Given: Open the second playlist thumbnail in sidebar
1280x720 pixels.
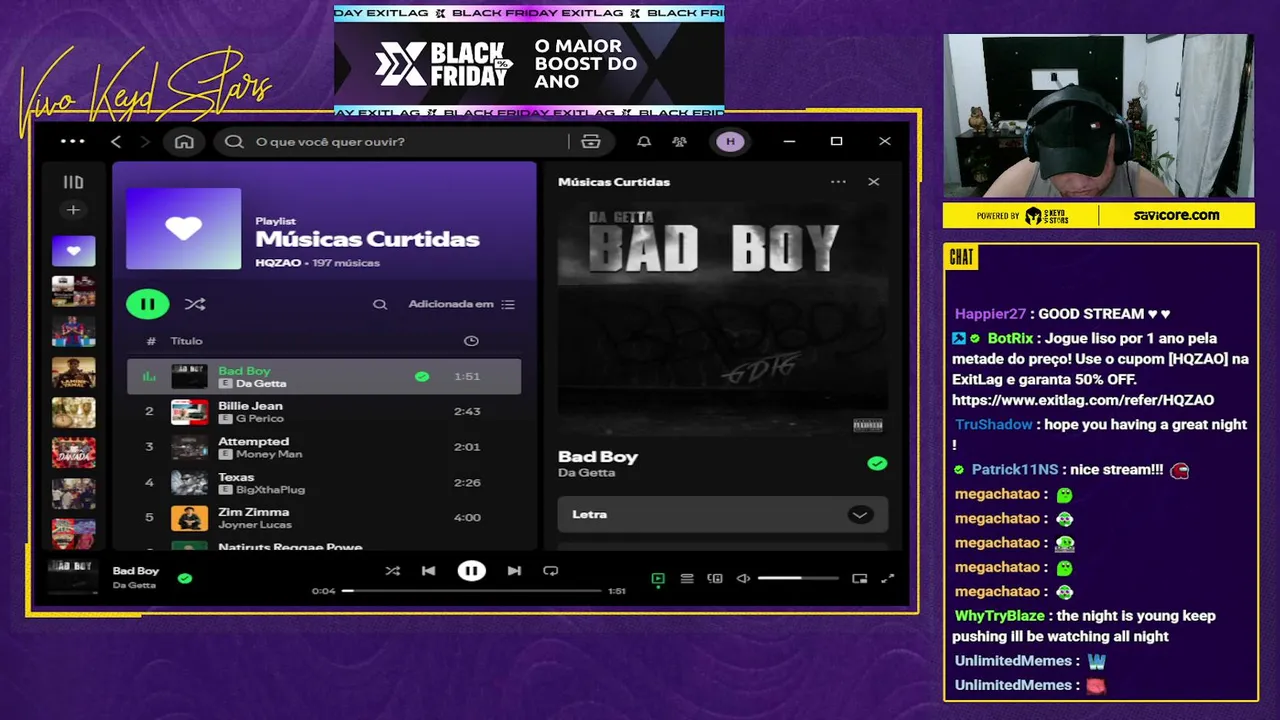Looking at the screenshot, I should click(x=74, y=291).
